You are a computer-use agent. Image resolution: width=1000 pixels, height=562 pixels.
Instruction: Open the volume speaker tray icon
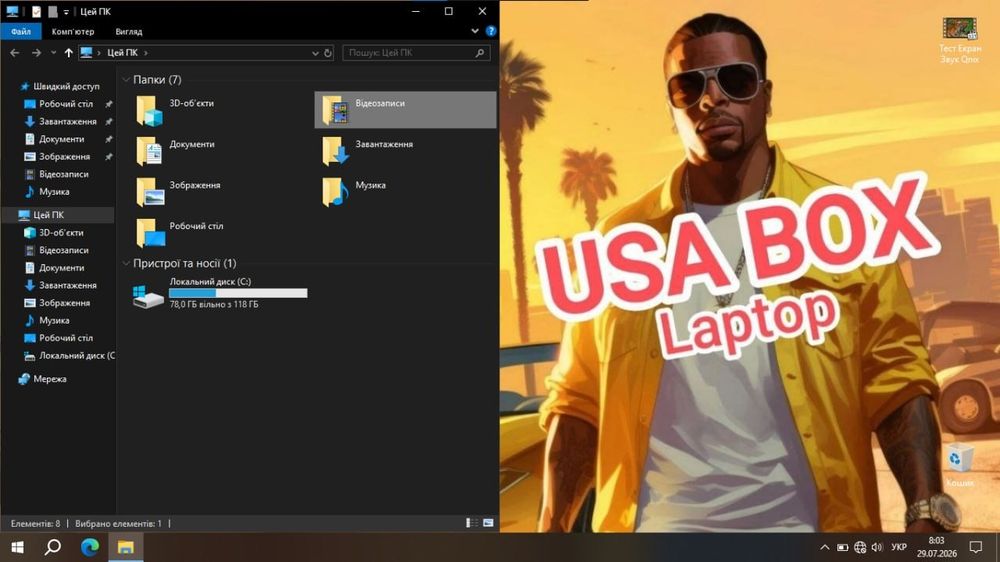(878, 547)
